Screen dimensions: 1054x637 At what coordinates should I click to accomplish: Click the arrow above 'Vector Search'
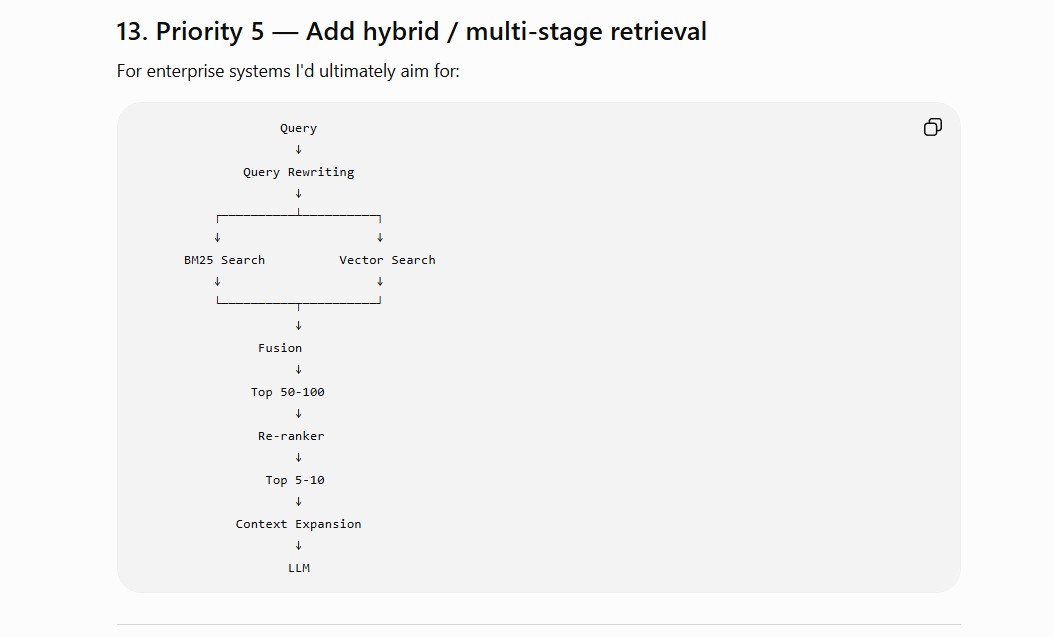380,238
